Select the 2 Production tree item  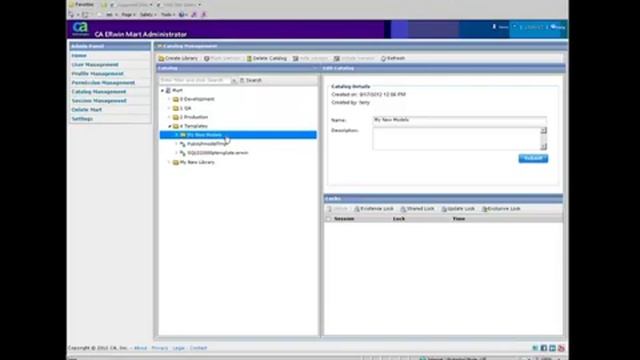[194, 117]
